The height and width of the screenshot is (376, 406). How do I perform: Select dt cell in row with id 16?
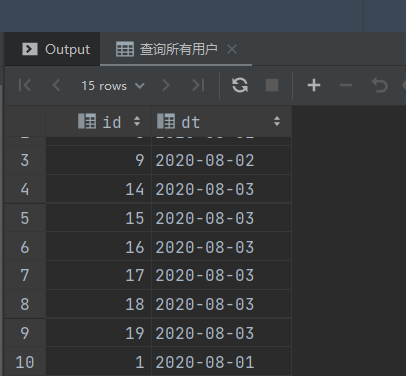221,247
